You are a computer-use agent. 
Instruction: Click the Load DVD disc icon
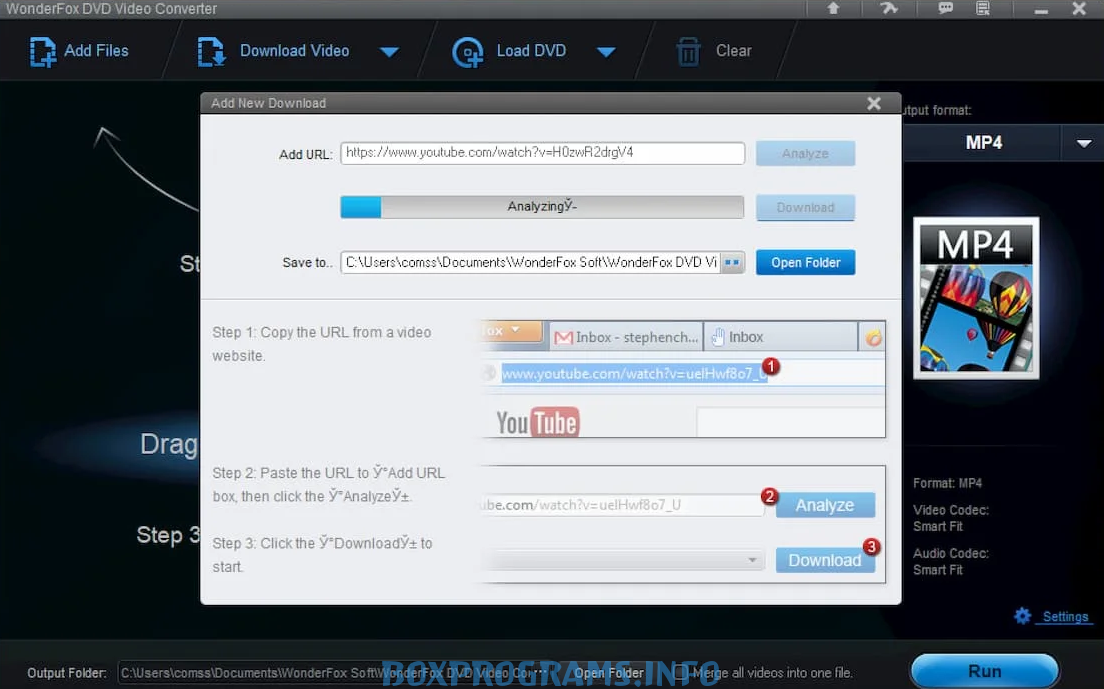pyautogui.click(x=468, y=52)
